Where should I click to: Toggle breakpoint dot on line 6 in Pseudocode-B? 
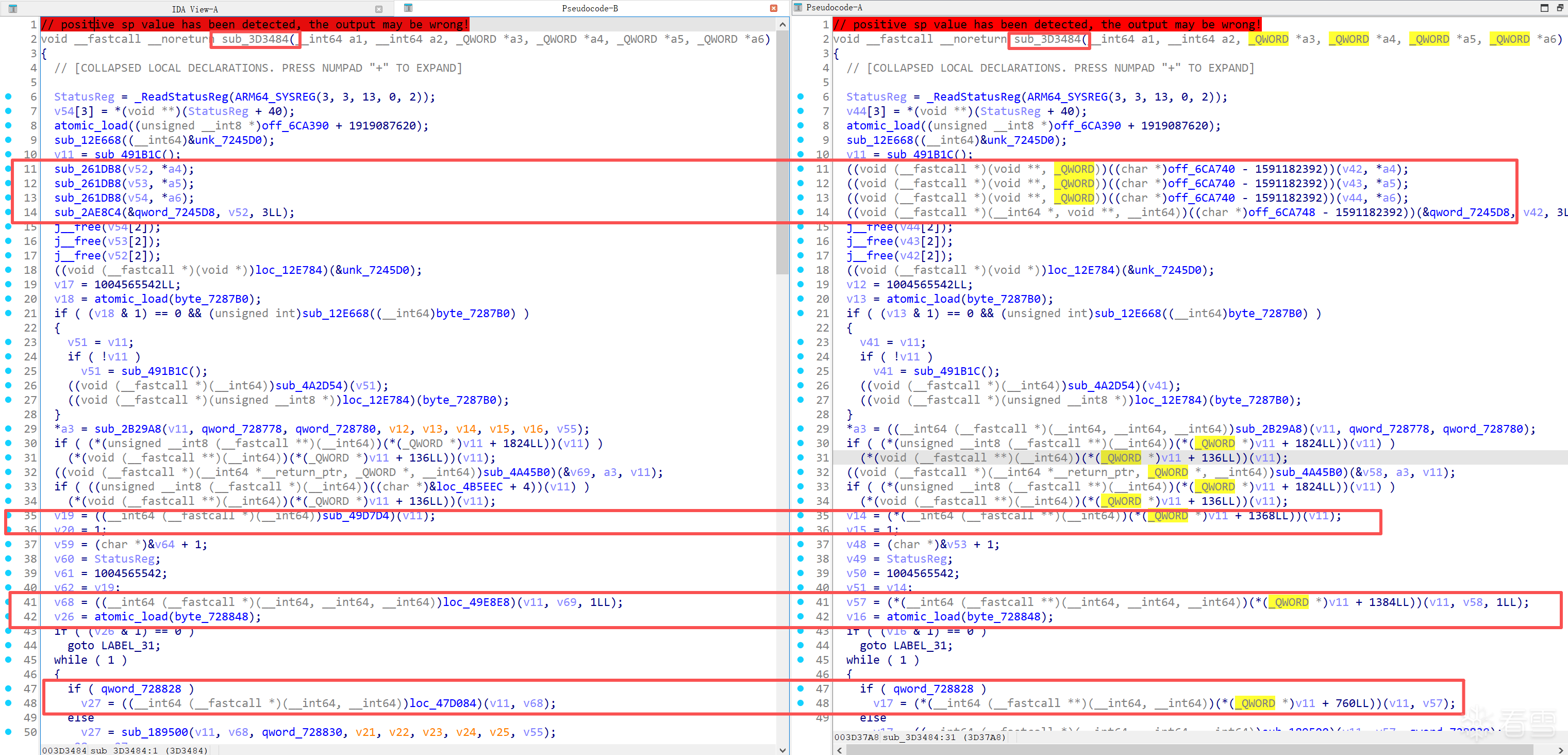pos(9,96)
